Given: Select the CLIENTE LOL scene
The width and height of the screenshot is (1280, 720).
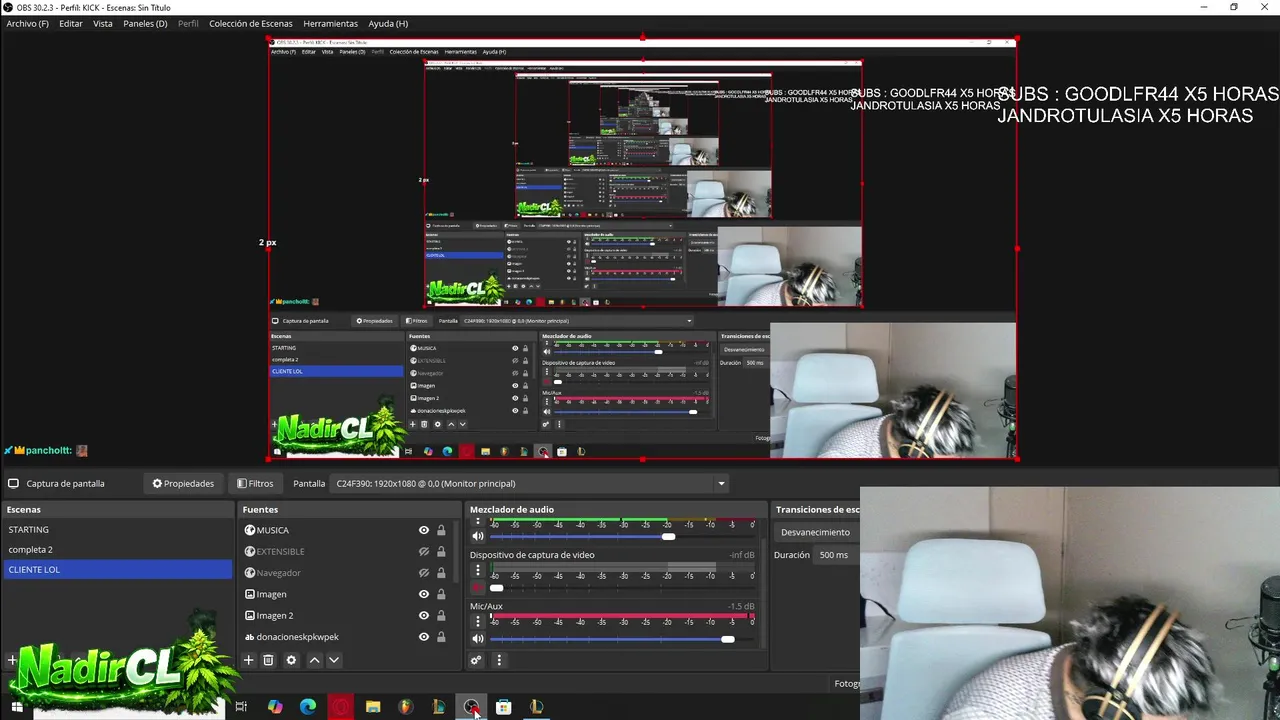Looking at the screenshot, I should (117, 570).
